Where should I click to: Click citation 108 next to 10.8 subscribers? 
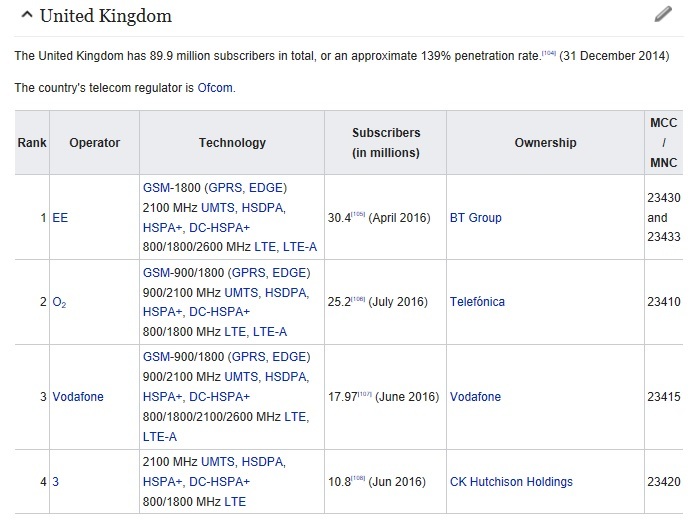pos(358,480)
